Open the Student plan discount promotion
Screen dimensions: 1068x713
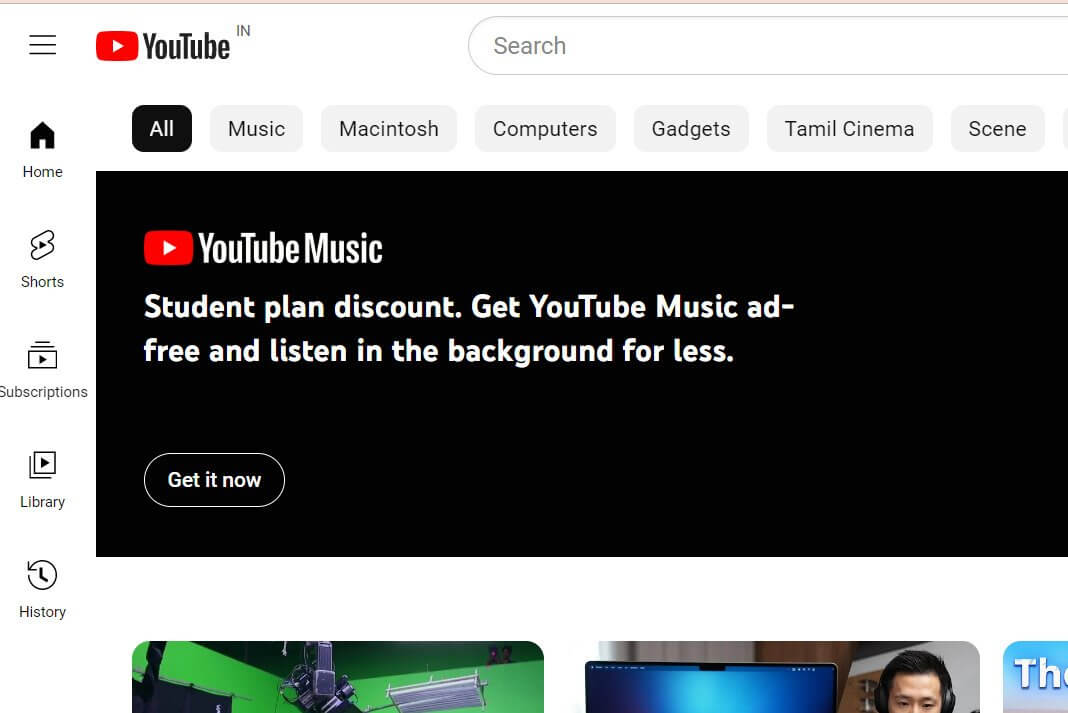(x=469, y=328)
